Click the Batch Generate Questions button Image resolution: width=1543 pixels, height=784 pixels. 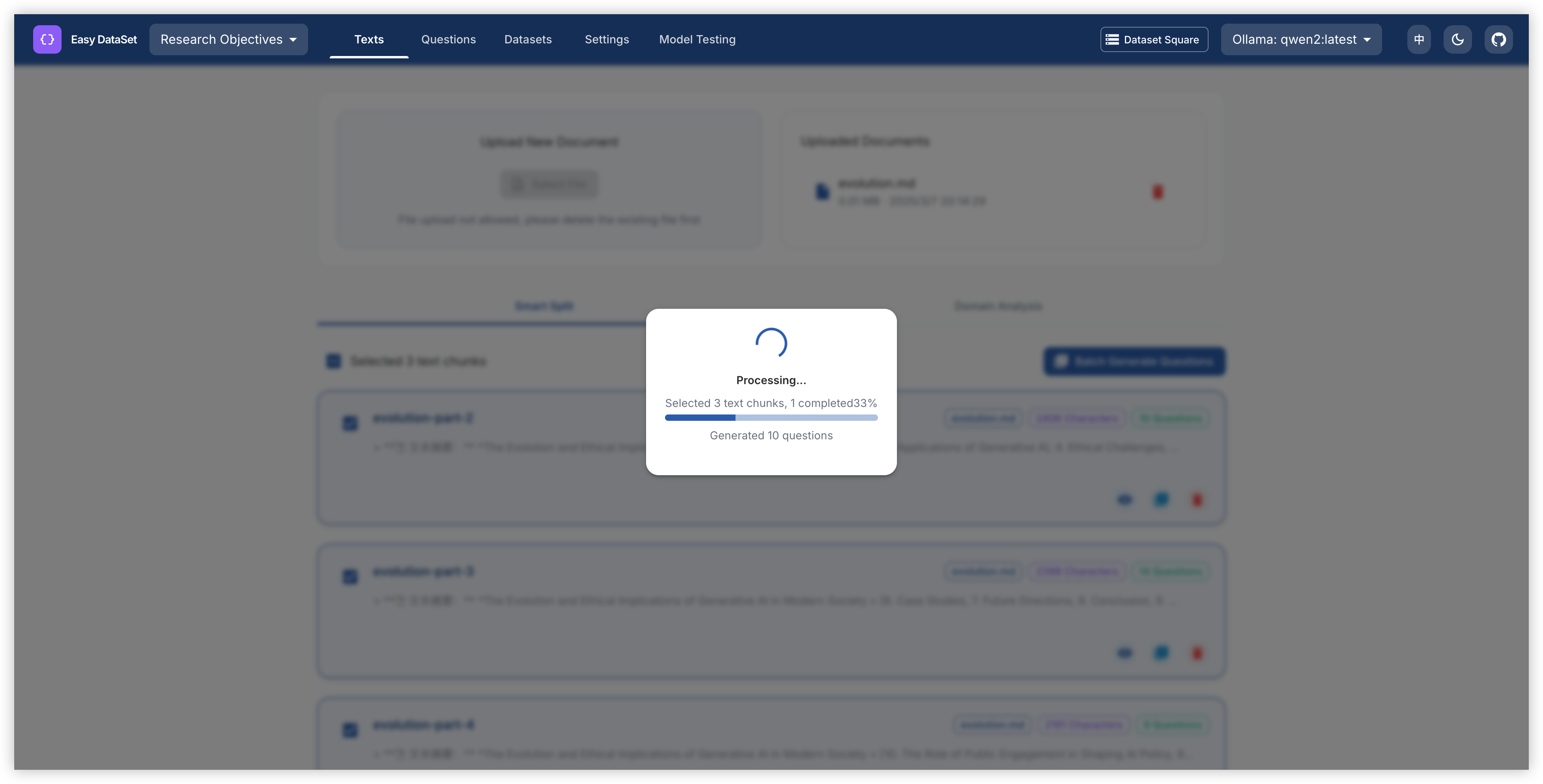[x=1134, y=361]
